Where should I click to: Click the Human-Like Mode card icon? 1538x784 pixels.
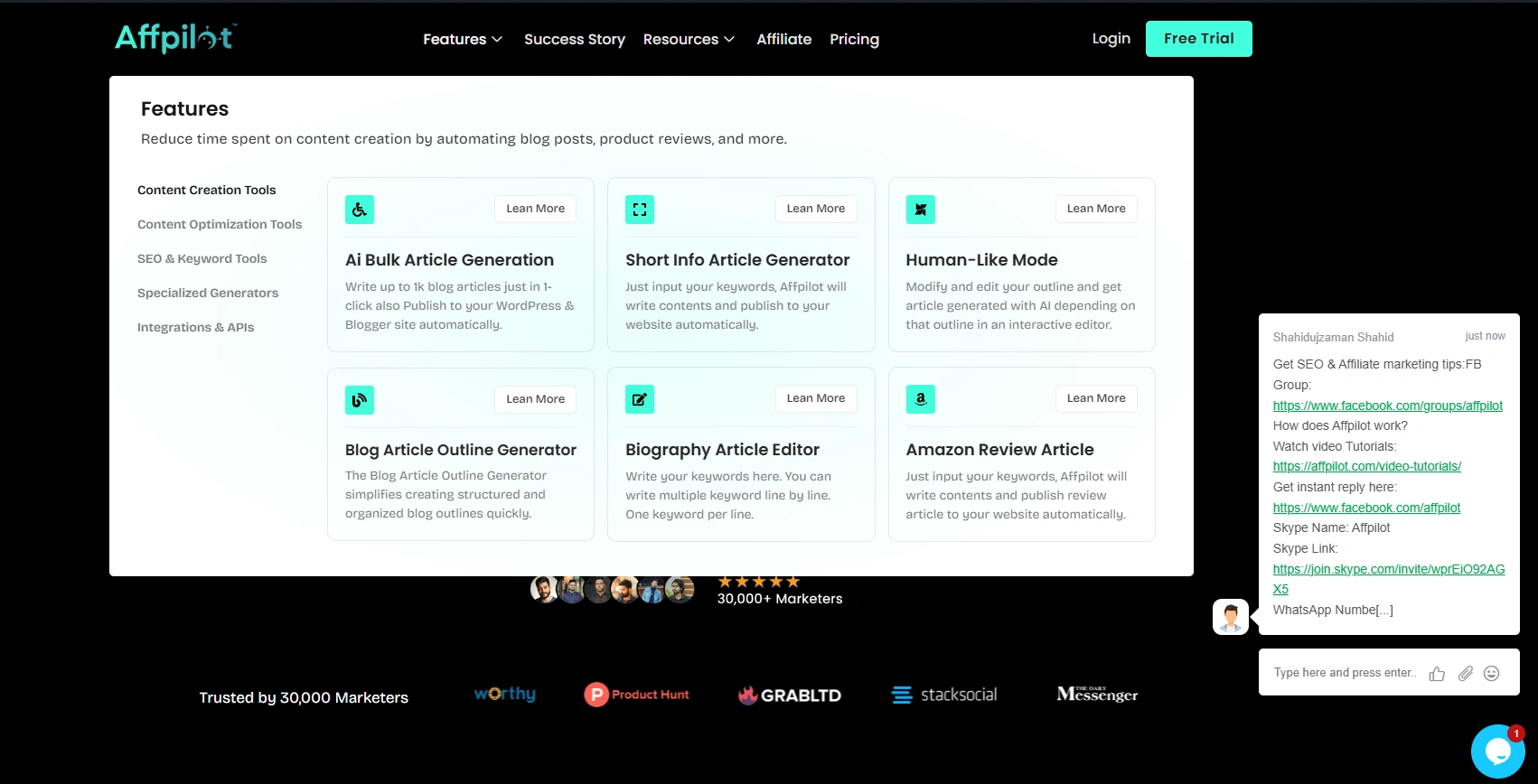[x=921, y=210]
